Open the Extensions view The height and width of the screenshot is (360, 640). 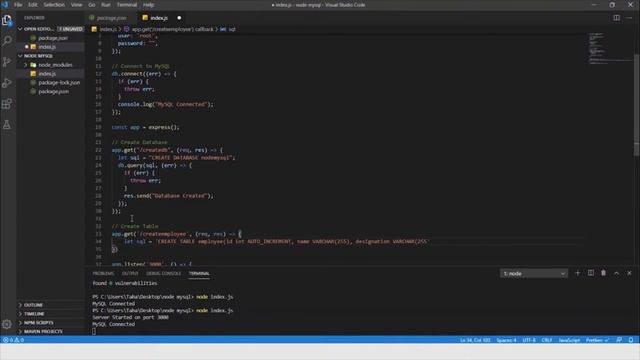pyautogui.click(x=7, y=104)
